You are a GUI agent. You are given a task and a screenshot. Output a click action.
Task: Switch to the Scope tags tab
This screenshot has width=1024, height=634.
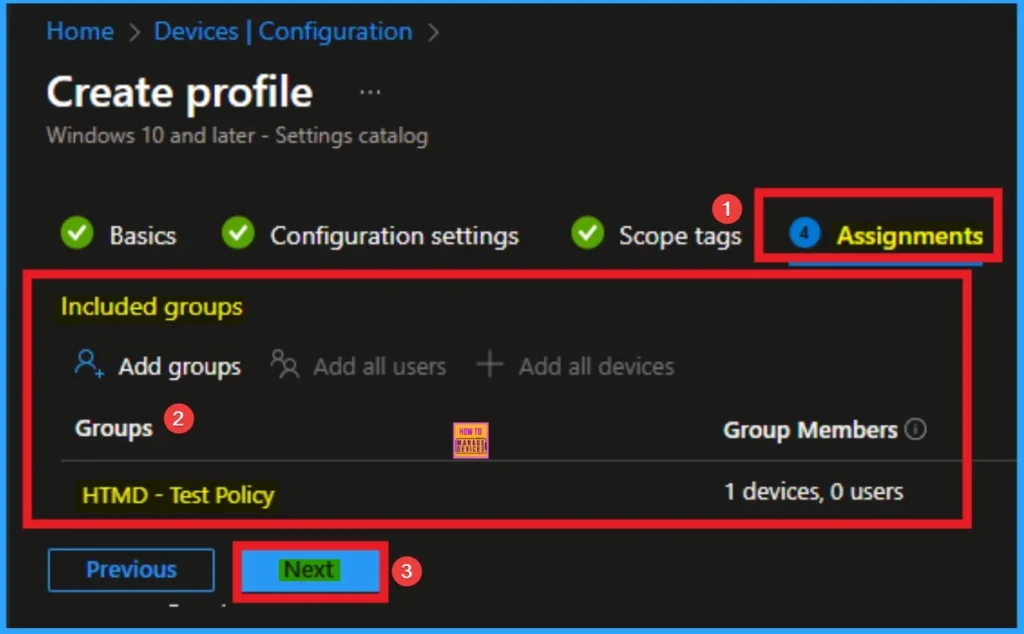(x=679, y=236)
